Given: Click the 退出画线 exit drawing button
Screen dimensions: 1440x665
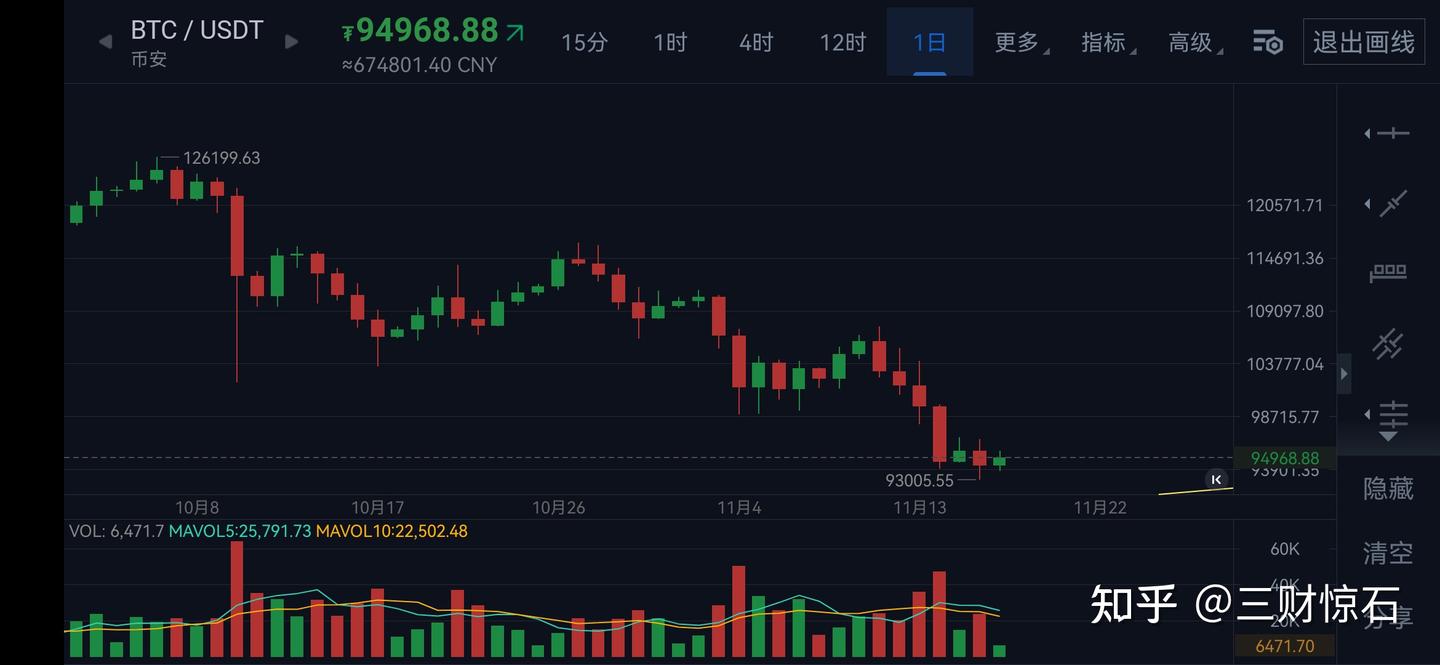Looking at the screenshot, I should coord(1363,42).
